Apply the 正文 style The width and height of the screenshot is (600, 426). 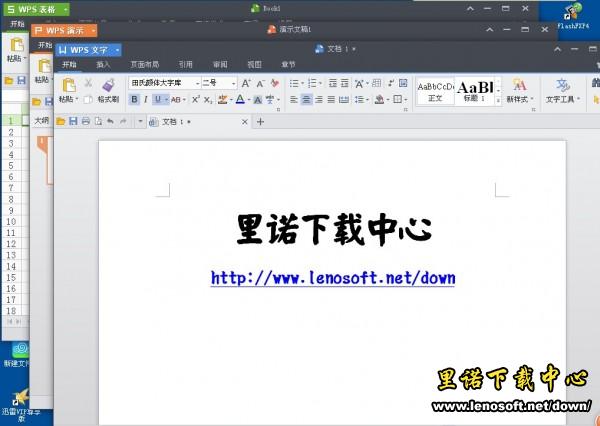[x=435, y=91]
